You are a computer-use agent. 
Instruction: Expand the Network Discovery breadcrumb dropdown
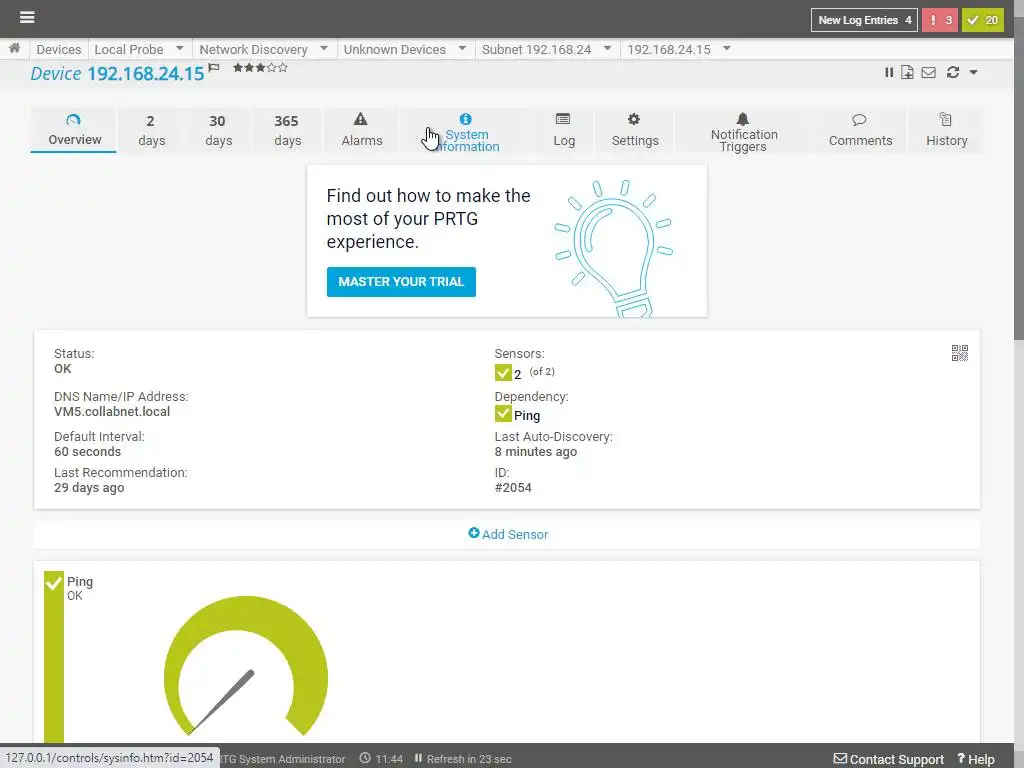point(324,48)
